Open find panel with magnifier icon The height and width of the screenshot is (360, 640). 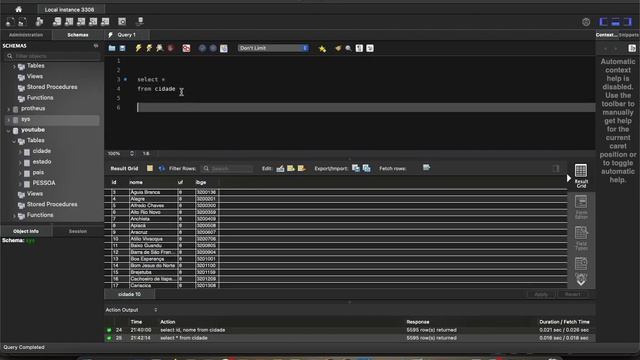click(x=348, y=48)
